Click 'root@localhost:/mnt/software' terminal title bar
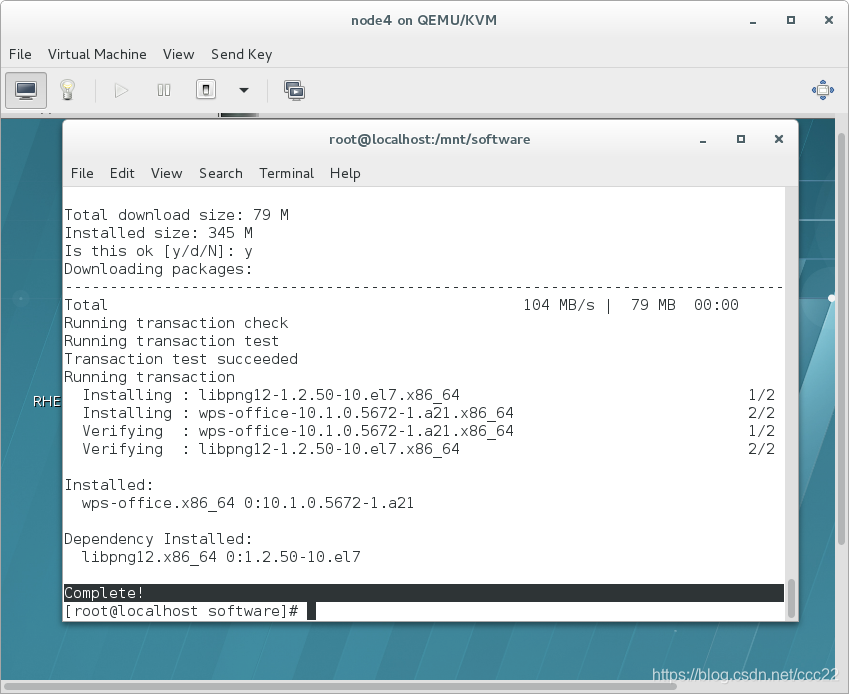 coord(429,139)
